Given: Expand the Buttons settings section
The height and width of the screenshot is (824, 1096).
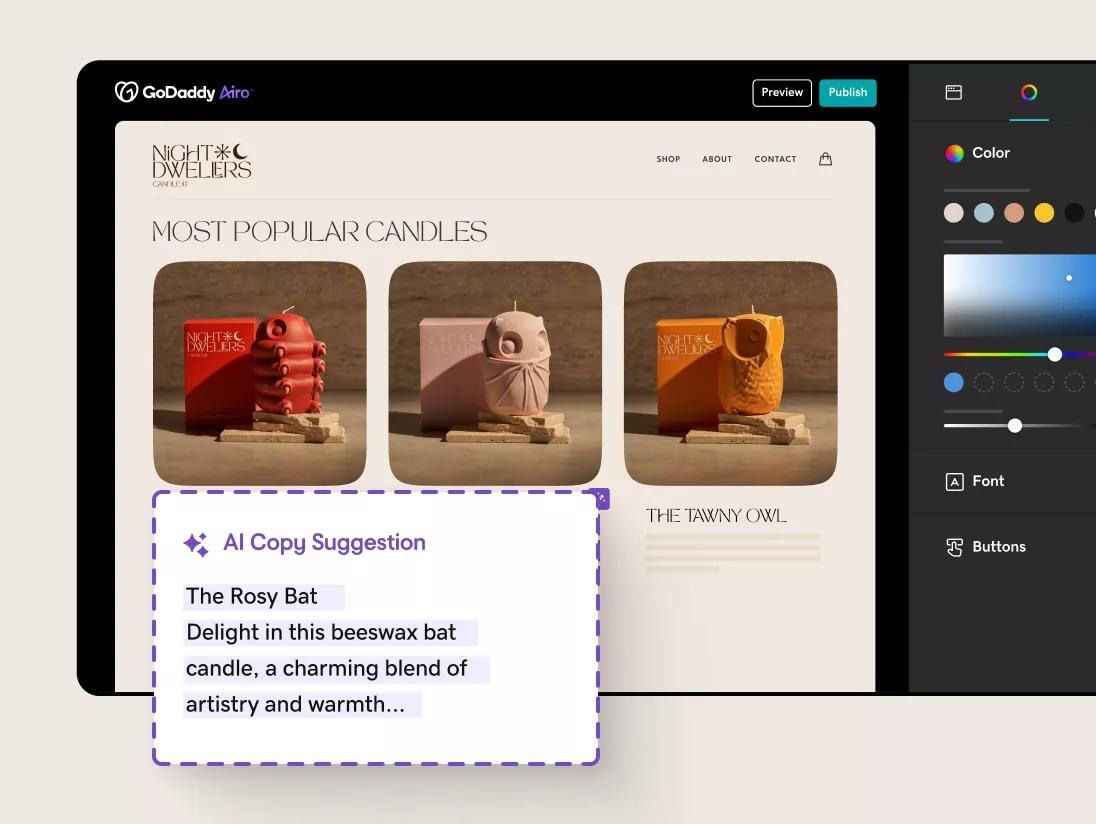Looking at the screenshot, I should (998, 547).
